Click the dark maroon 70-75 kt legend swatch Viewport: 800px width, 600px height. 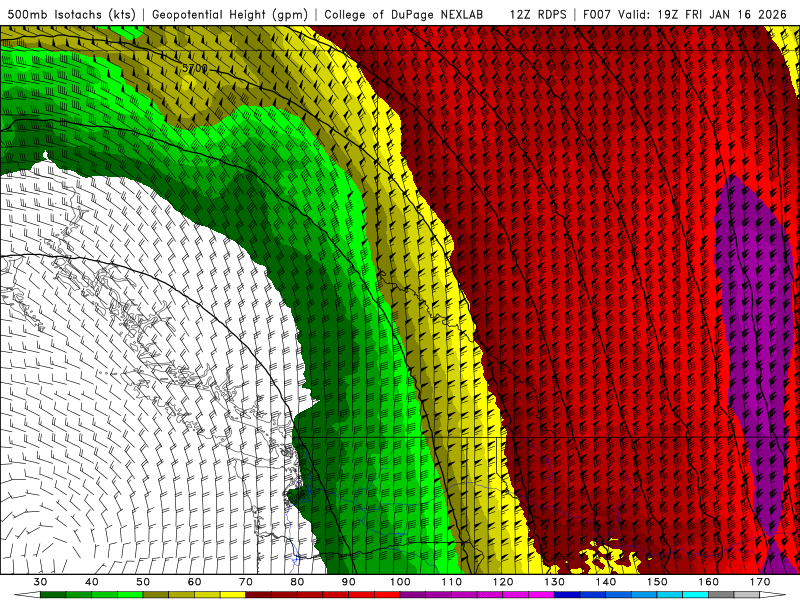coord(259,594)
